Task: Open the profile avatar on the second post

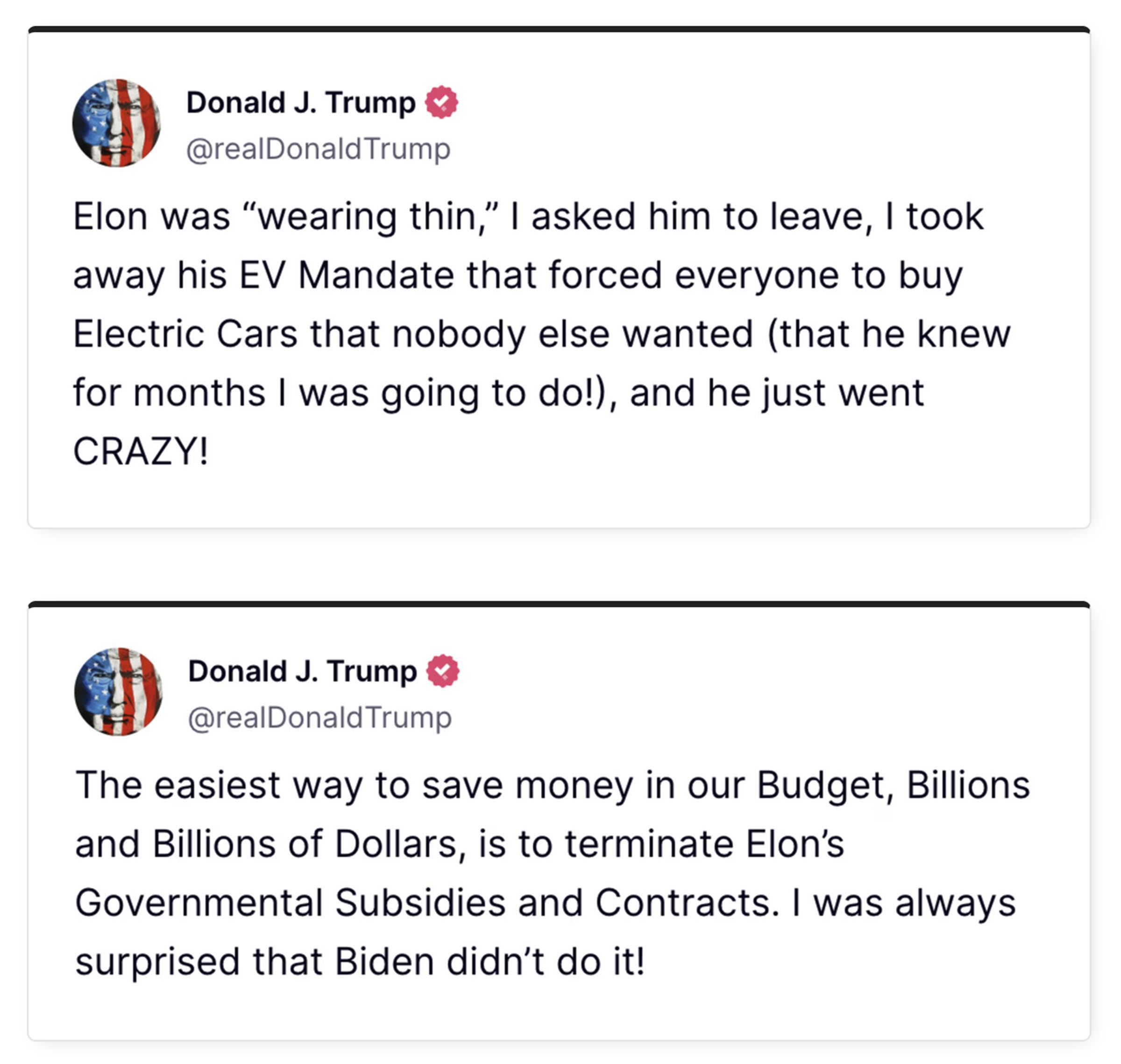Action: 119,692
